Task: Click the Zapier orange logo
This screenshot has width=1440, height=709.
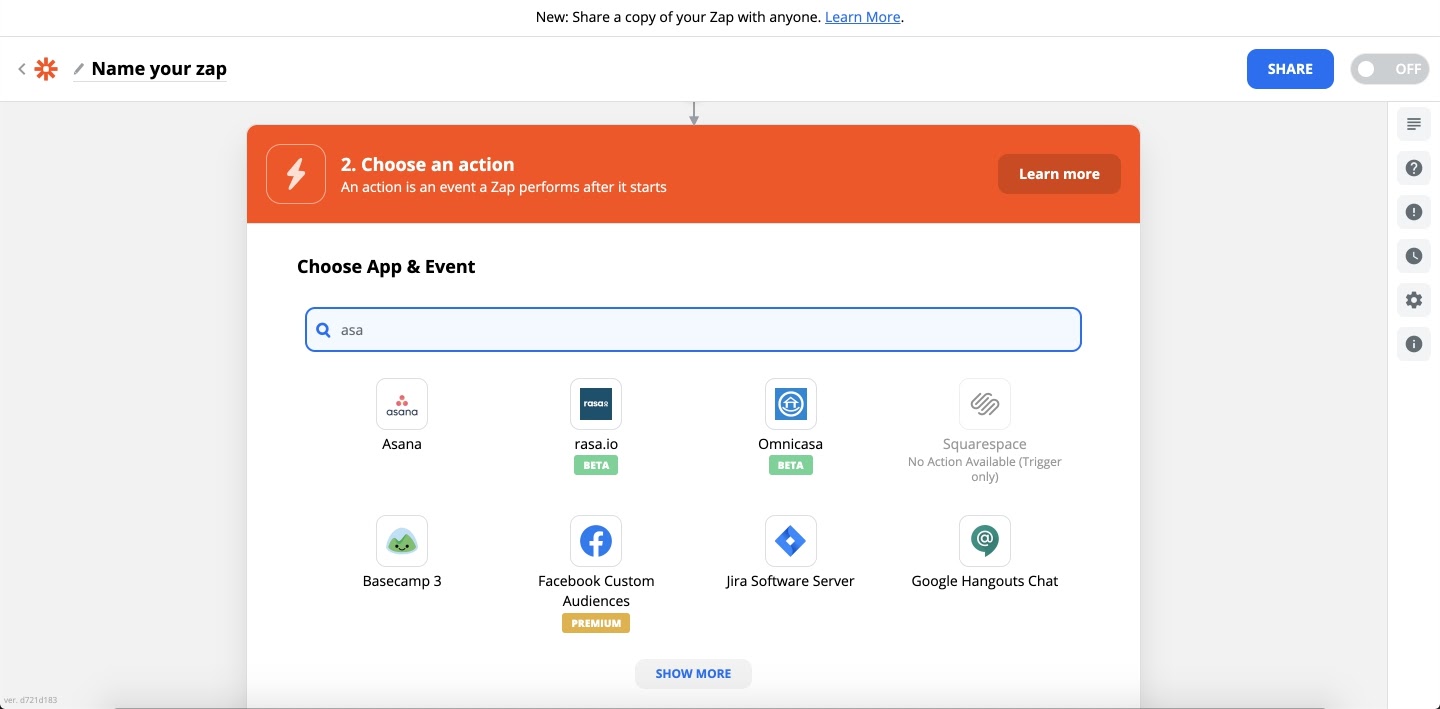Action: pos(46,69)
